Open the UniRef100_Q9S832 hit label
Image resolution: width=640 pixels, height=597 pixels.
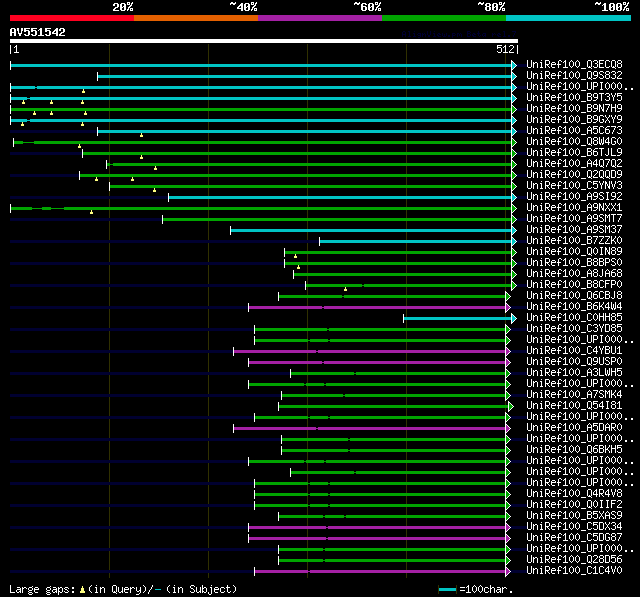(574, 75)
